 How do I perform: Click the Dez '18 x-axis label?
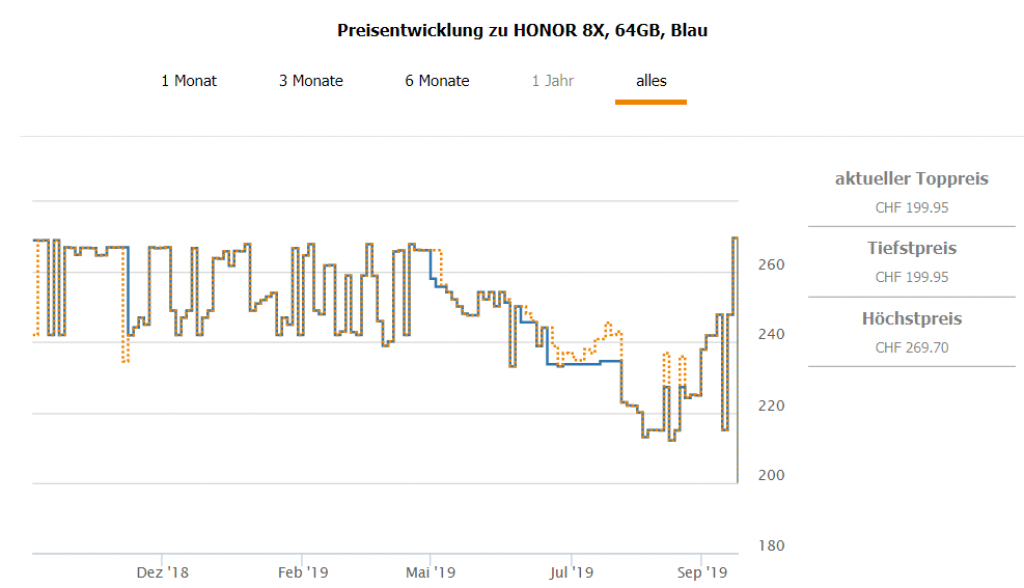point(163,573)
